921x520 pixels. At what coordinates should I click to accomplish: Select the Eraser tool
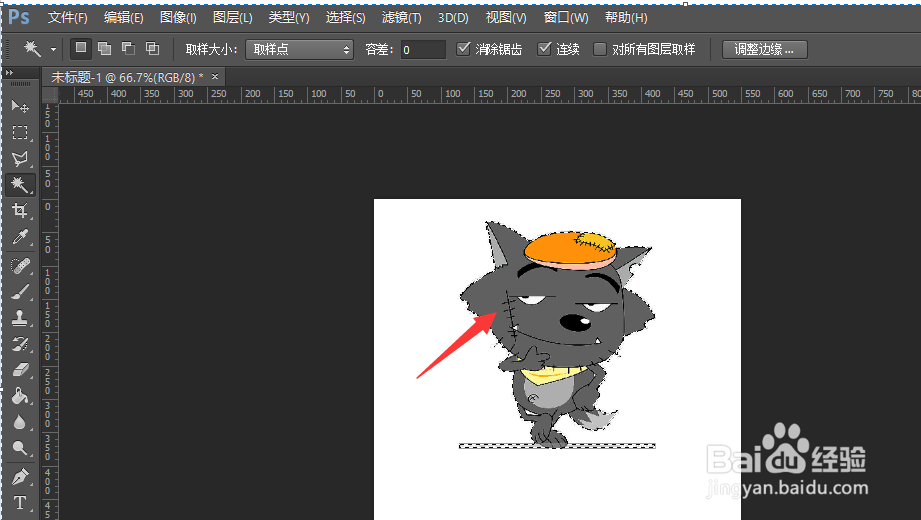point(20,370)
